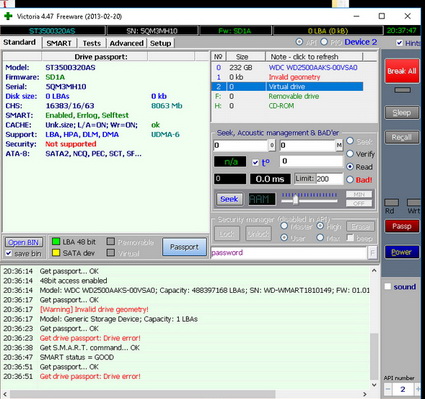Enable the sound checkbox
425x399 pixels.
[x=388, y=287]
